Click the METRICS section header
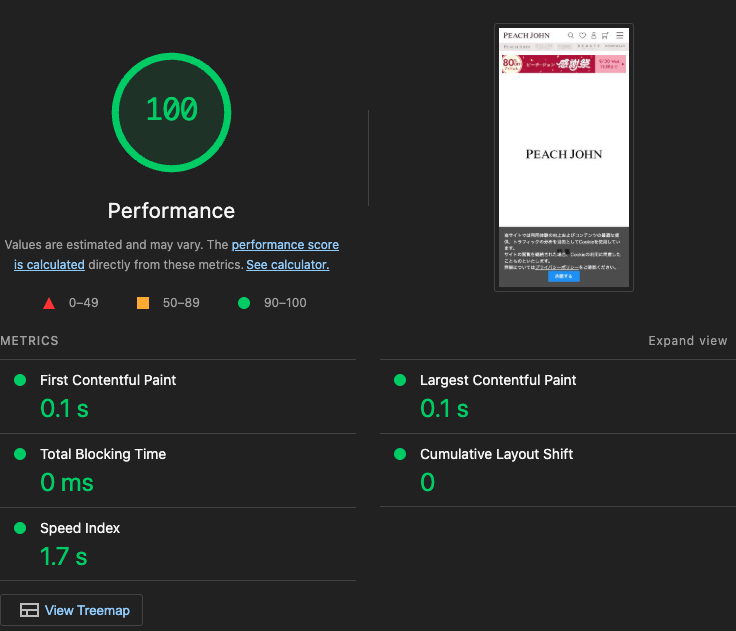The height and width of the screenshot is (631, 736). point(29,341)
